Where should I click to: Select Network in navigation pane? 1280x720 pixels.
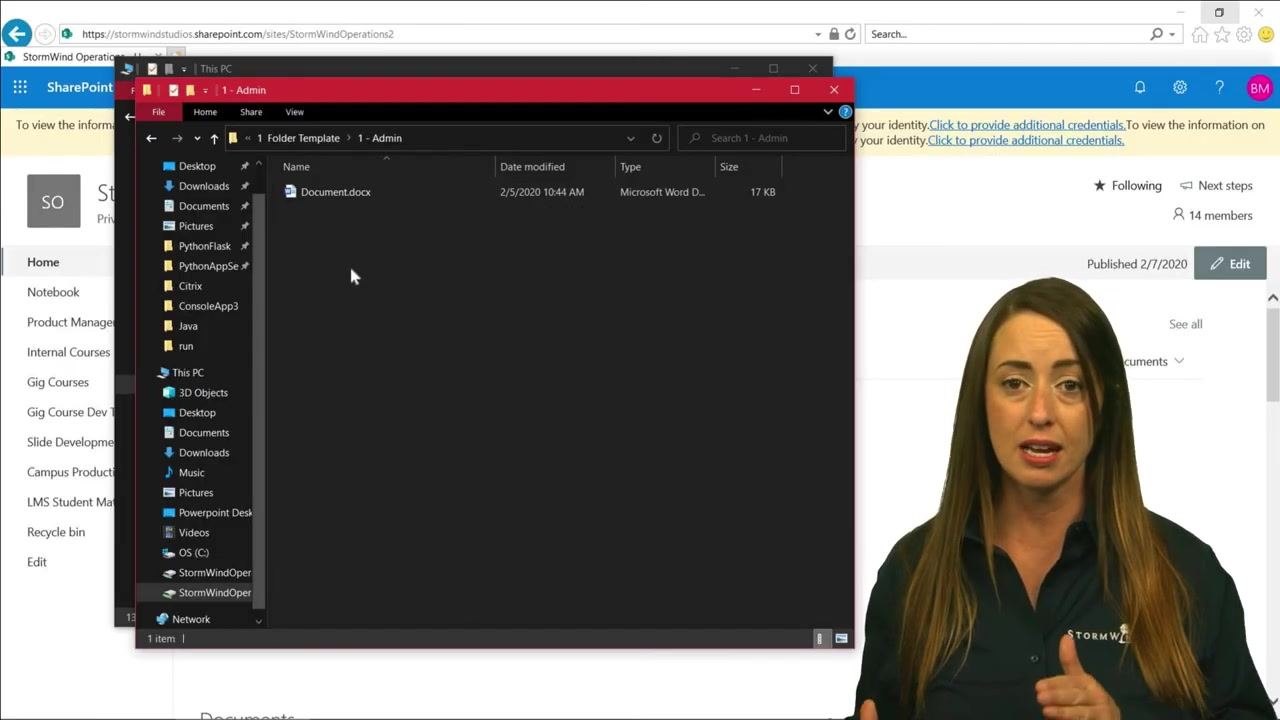(191, 619)
